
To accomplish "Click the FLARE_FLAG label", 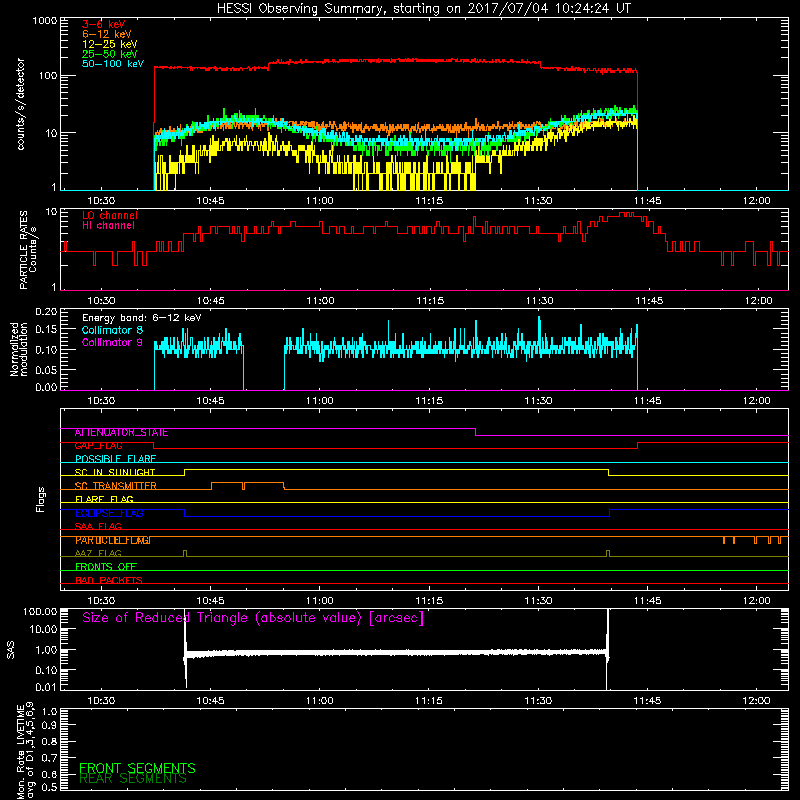I will (x=104, y=499).
